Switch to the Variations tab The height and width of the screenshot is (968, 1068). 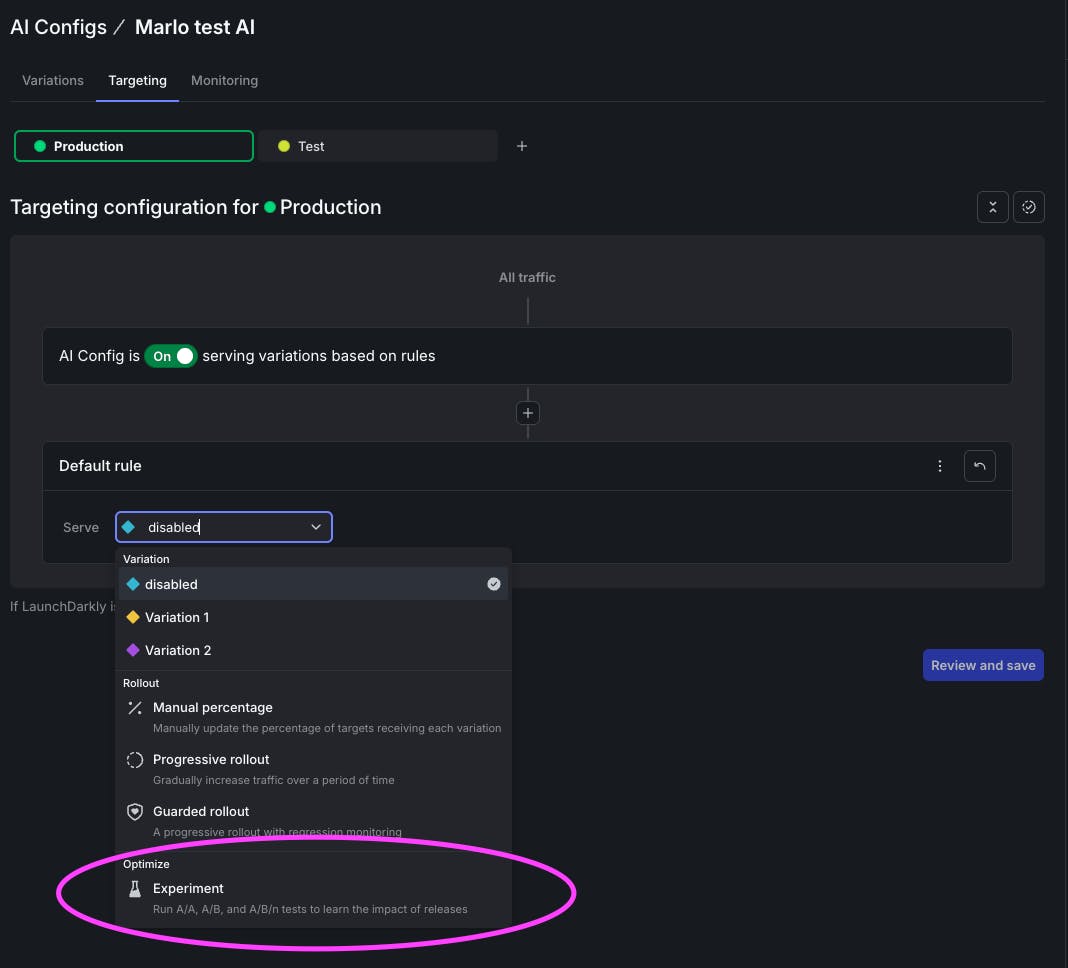coord(53,80)
